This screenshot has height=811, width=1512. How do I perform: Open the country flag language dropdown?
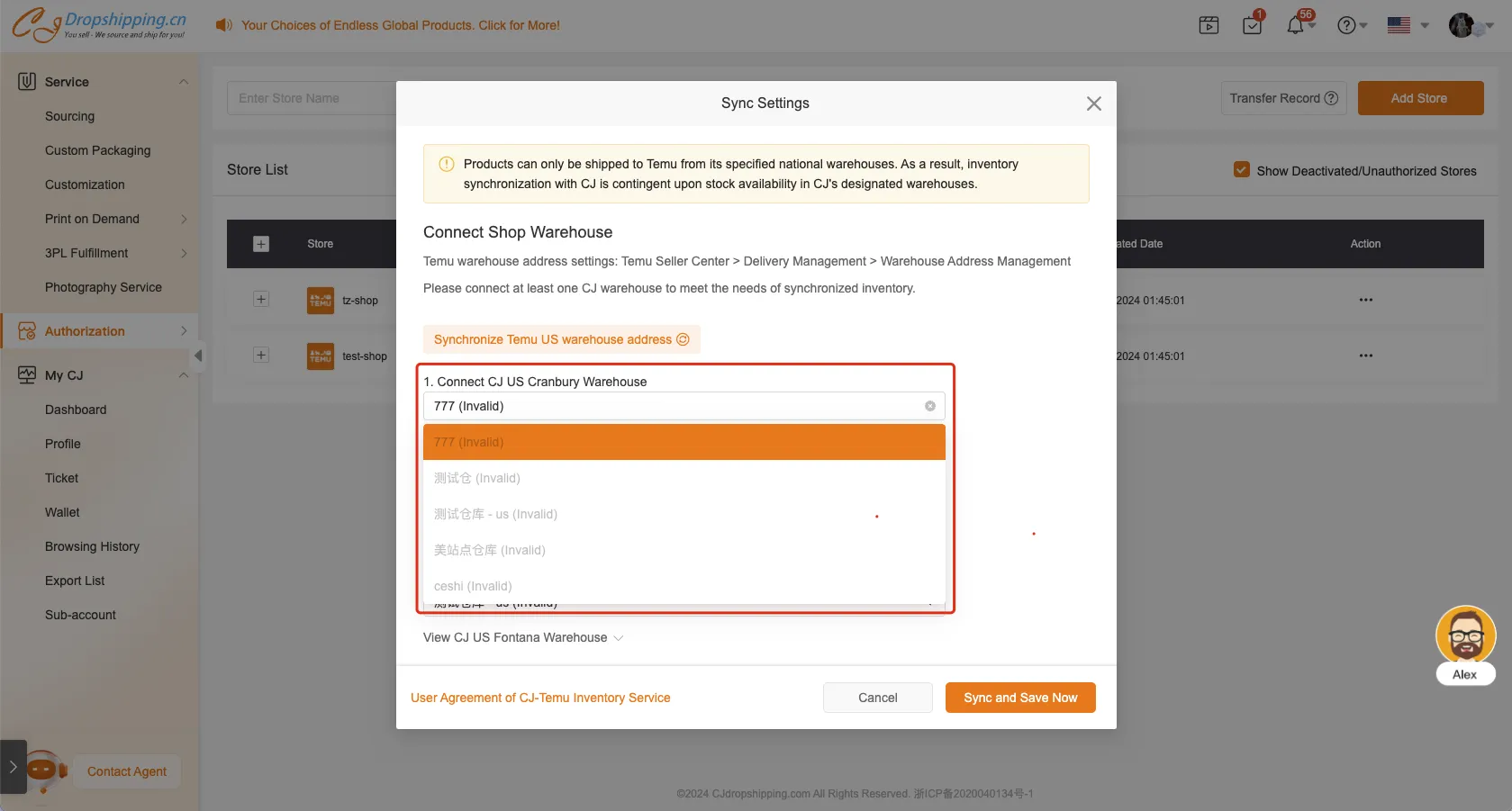[x=1408, y=25]
